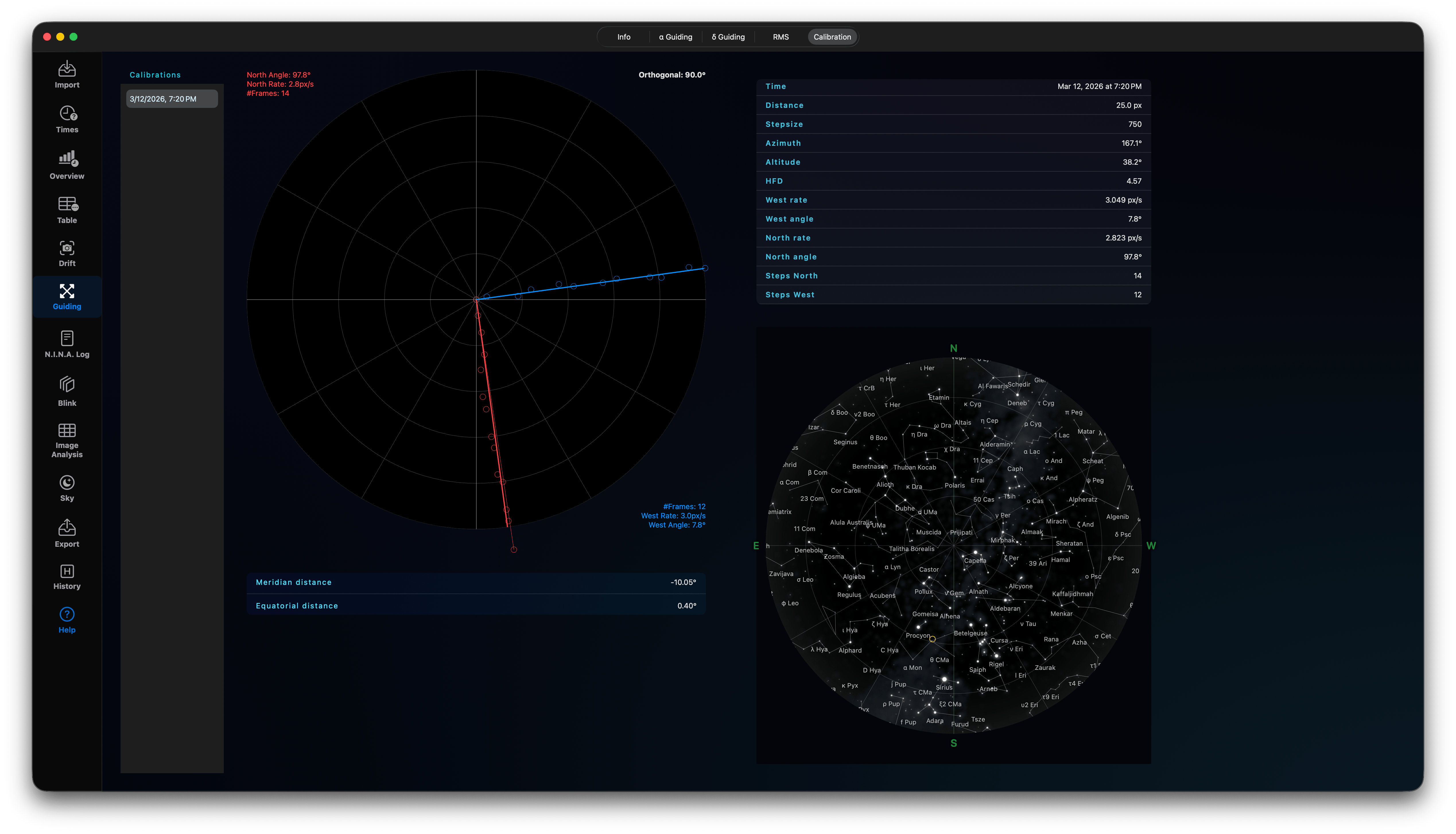The width and height of the screenshot is (1456, 834).
Task: Click the Polaris label on sky map
Action: click(954, 485)
